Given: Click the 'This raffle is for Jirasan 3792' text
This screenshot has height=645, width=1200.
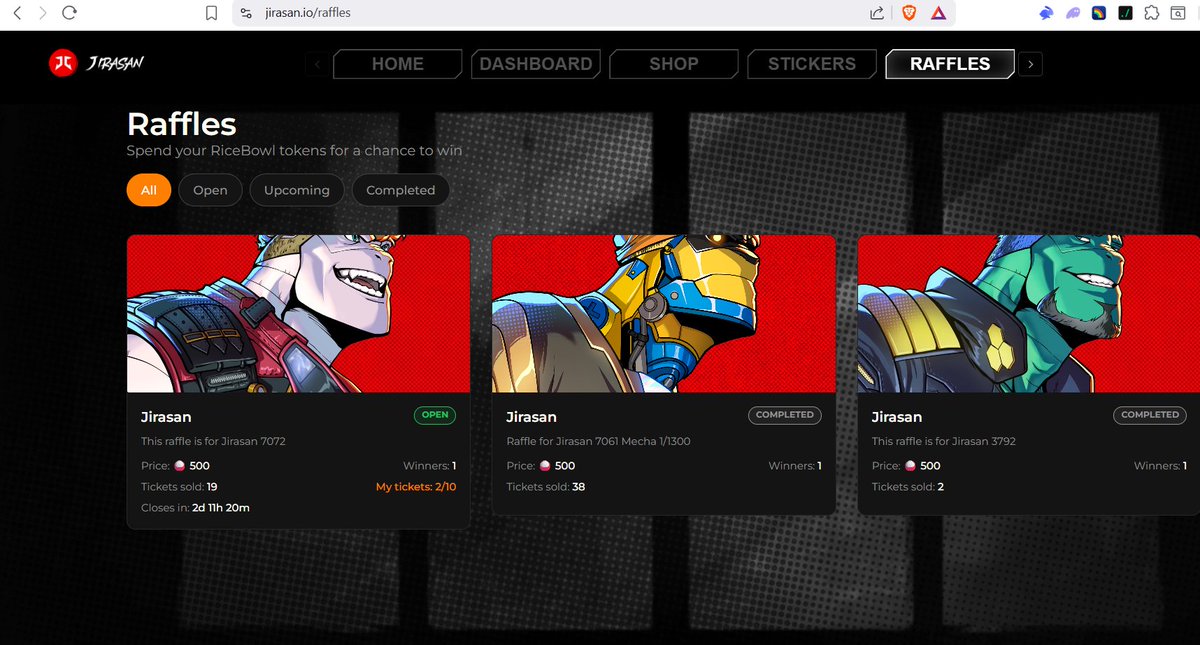Looking at the screenshot, I should click(944, 441).
